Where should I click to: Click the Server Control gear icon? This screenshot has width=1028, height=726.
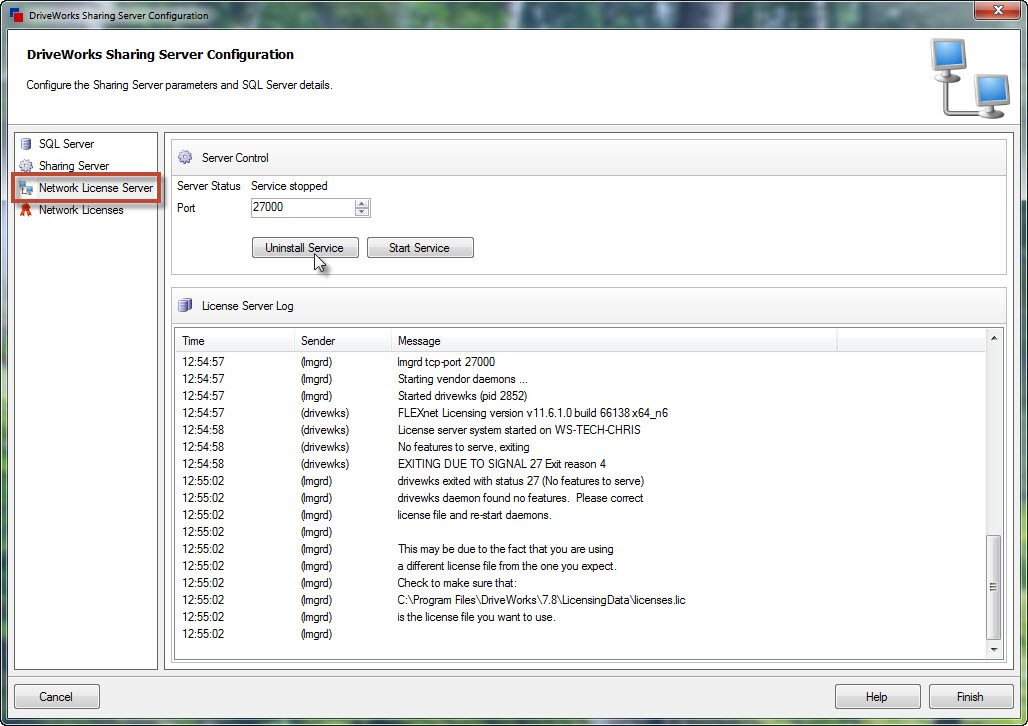[x=186, y=157]
